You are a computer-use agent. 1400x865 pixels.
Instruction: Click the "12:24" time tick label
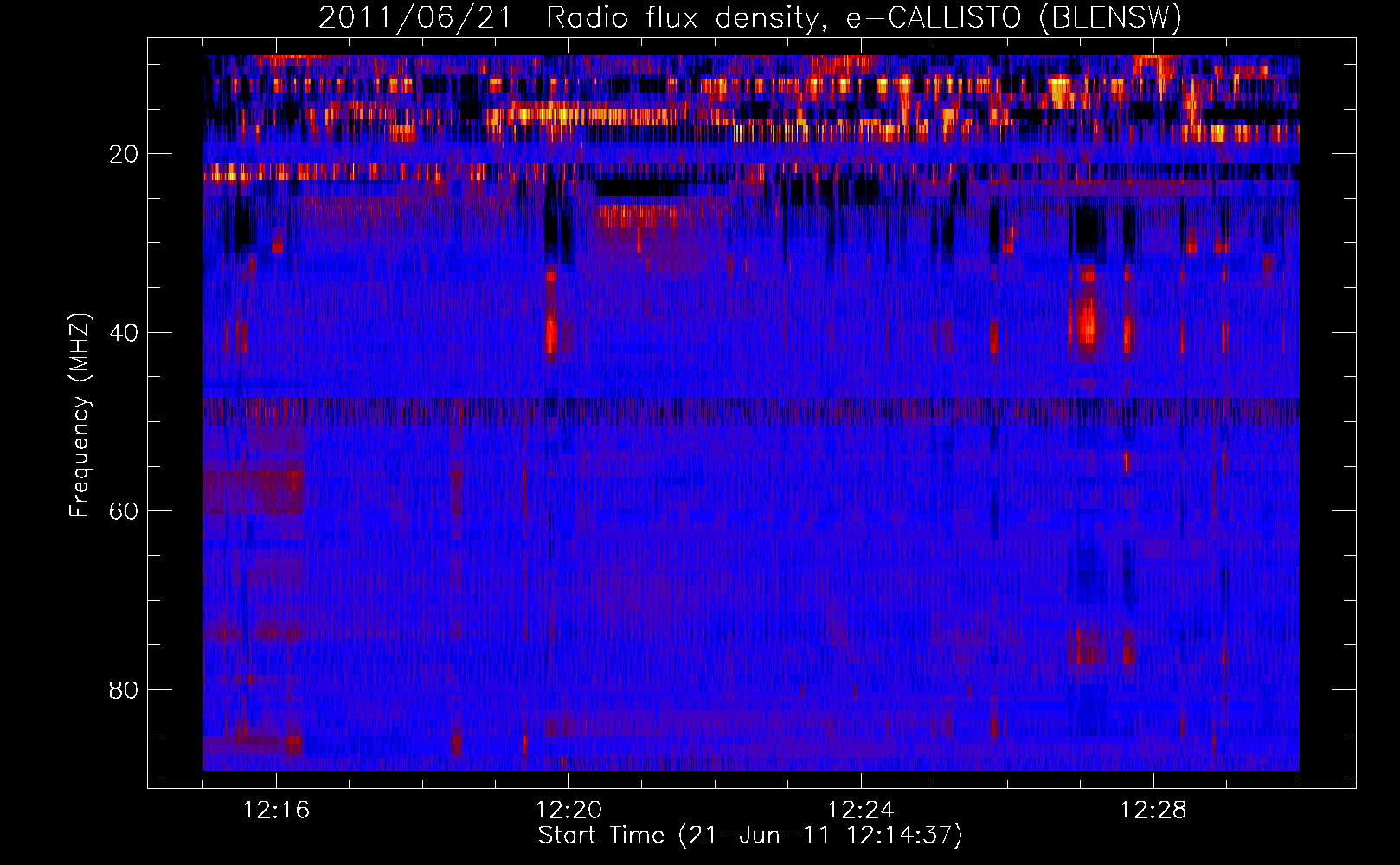861,811
